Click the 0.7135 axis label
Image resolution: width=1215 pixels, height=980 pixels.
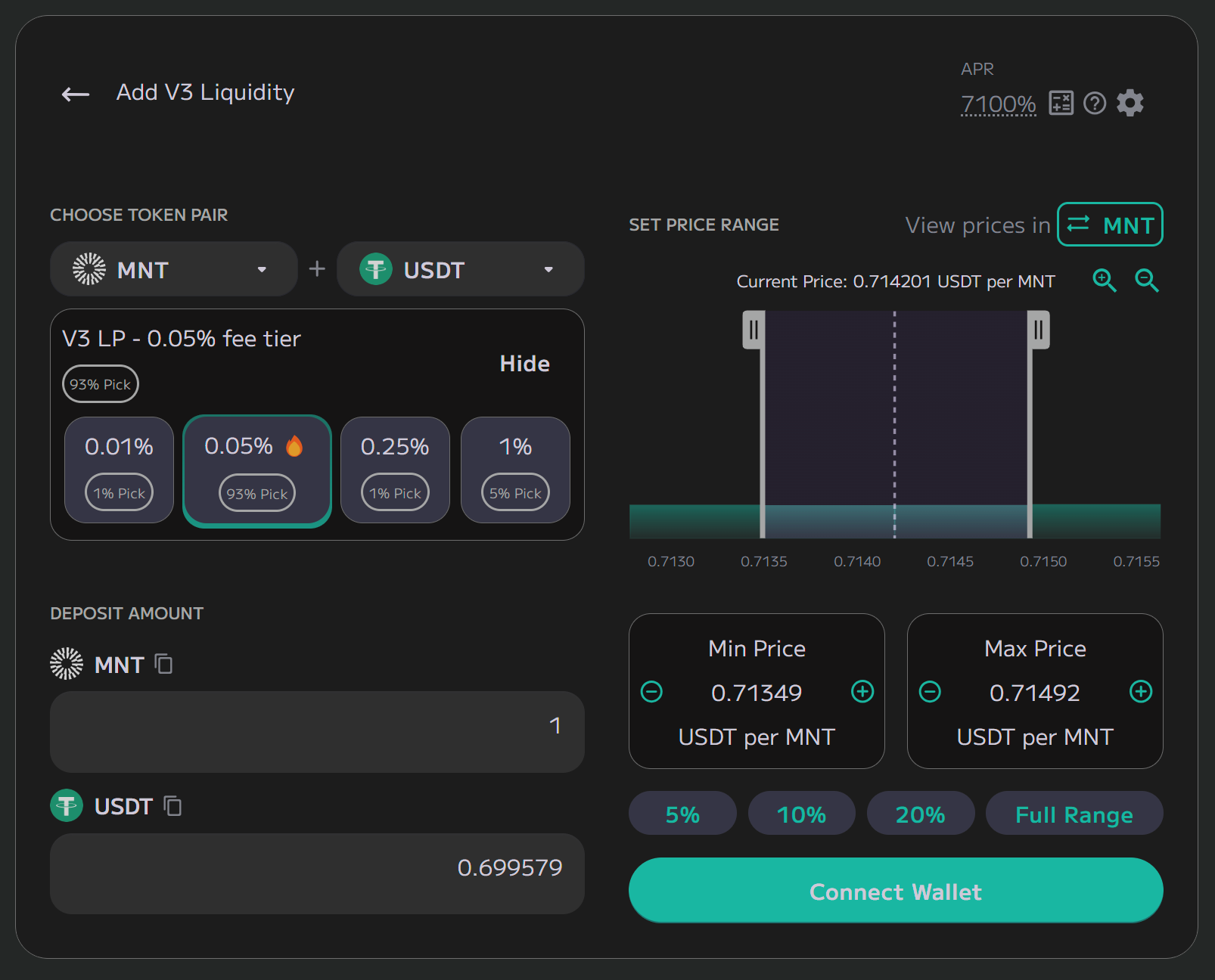[x=764, y=562]
